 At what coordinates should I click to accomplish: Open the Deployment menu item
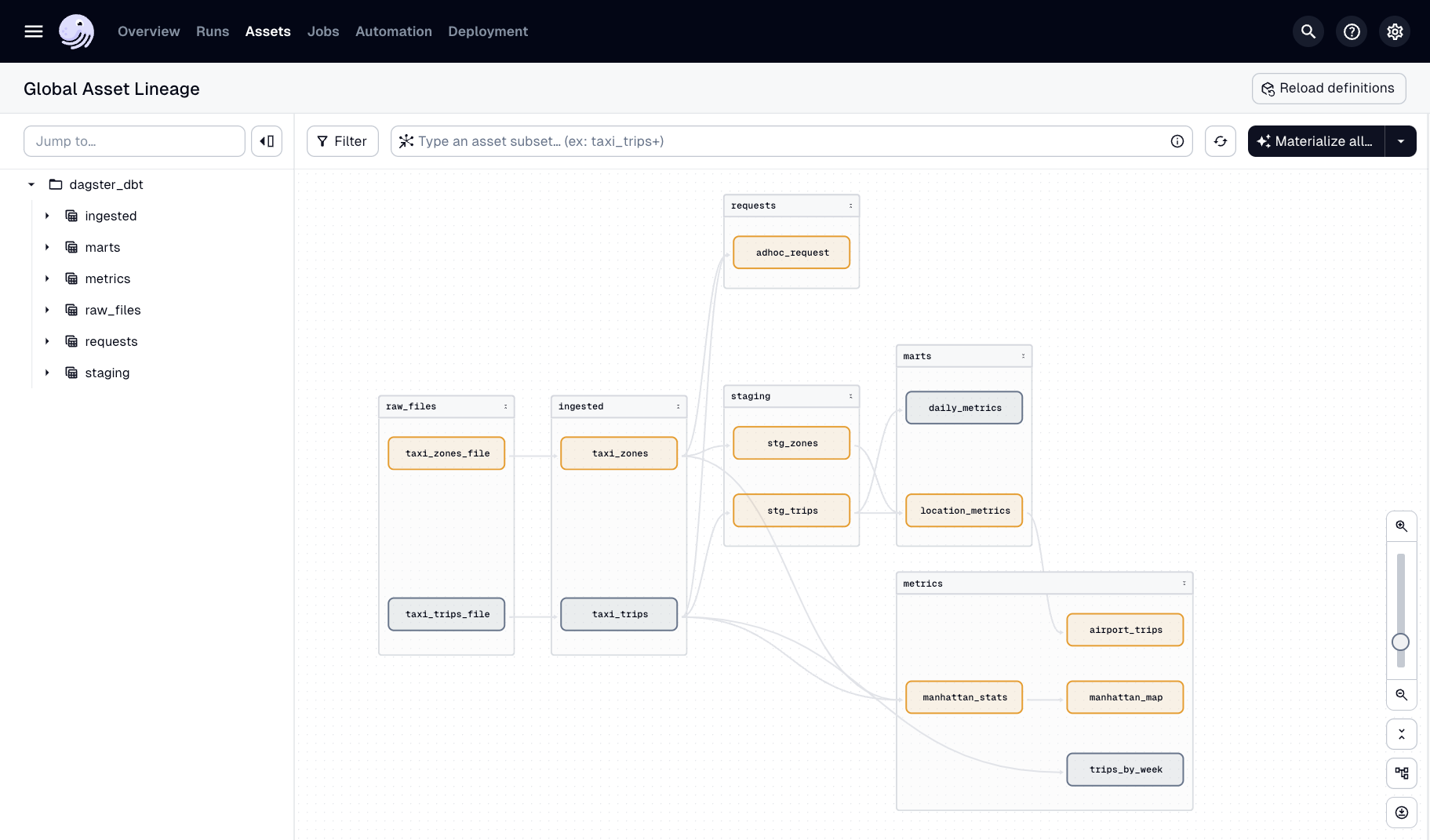[487, 31]
